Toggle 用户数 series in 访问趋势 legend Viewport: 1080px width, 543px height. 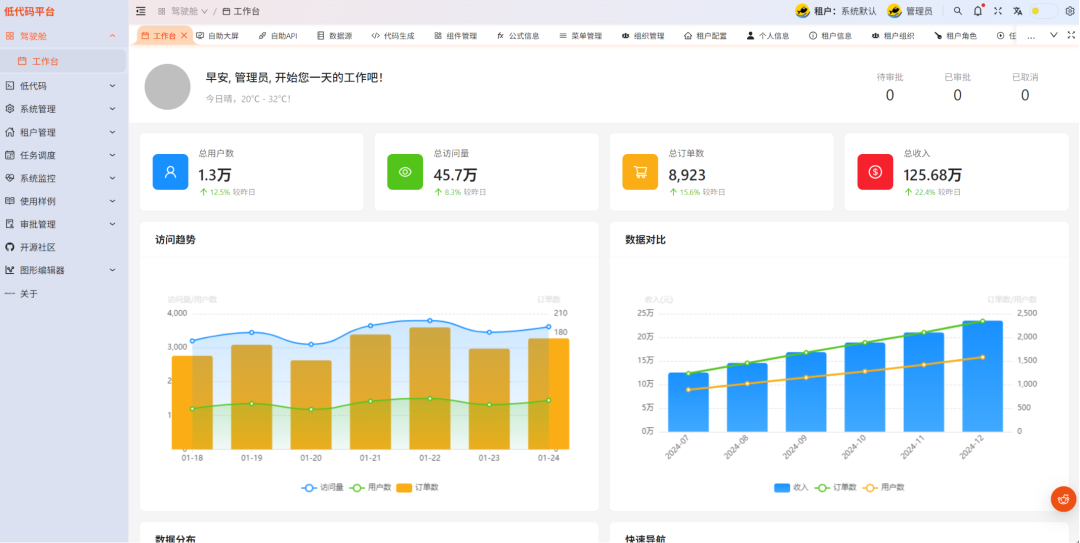click(x=371, y=488)
